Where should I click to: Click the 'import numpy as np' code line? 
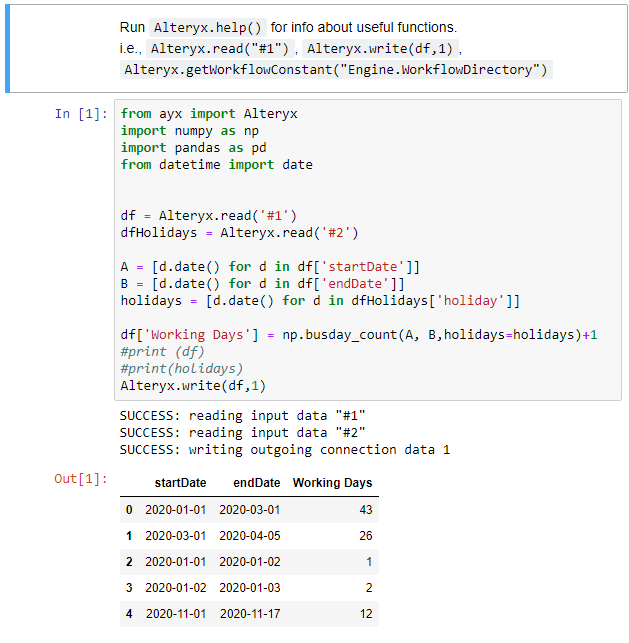click(x=190, y=131)
